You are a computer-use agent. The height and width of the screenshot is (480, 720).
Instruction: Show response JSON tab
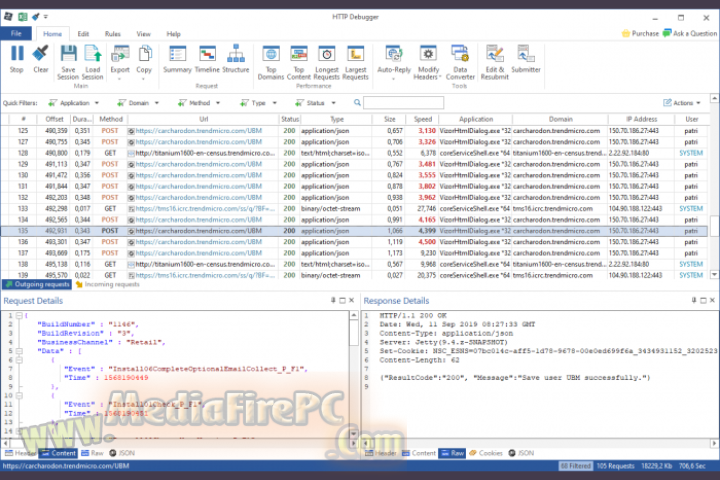522,453
